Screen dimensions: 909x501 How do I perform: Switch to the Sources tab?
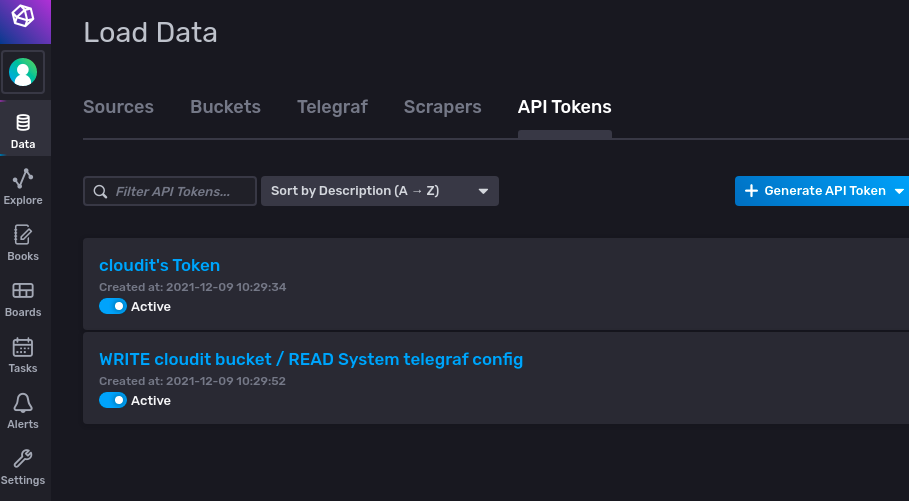pyautogui.click(x=118, y=107)
